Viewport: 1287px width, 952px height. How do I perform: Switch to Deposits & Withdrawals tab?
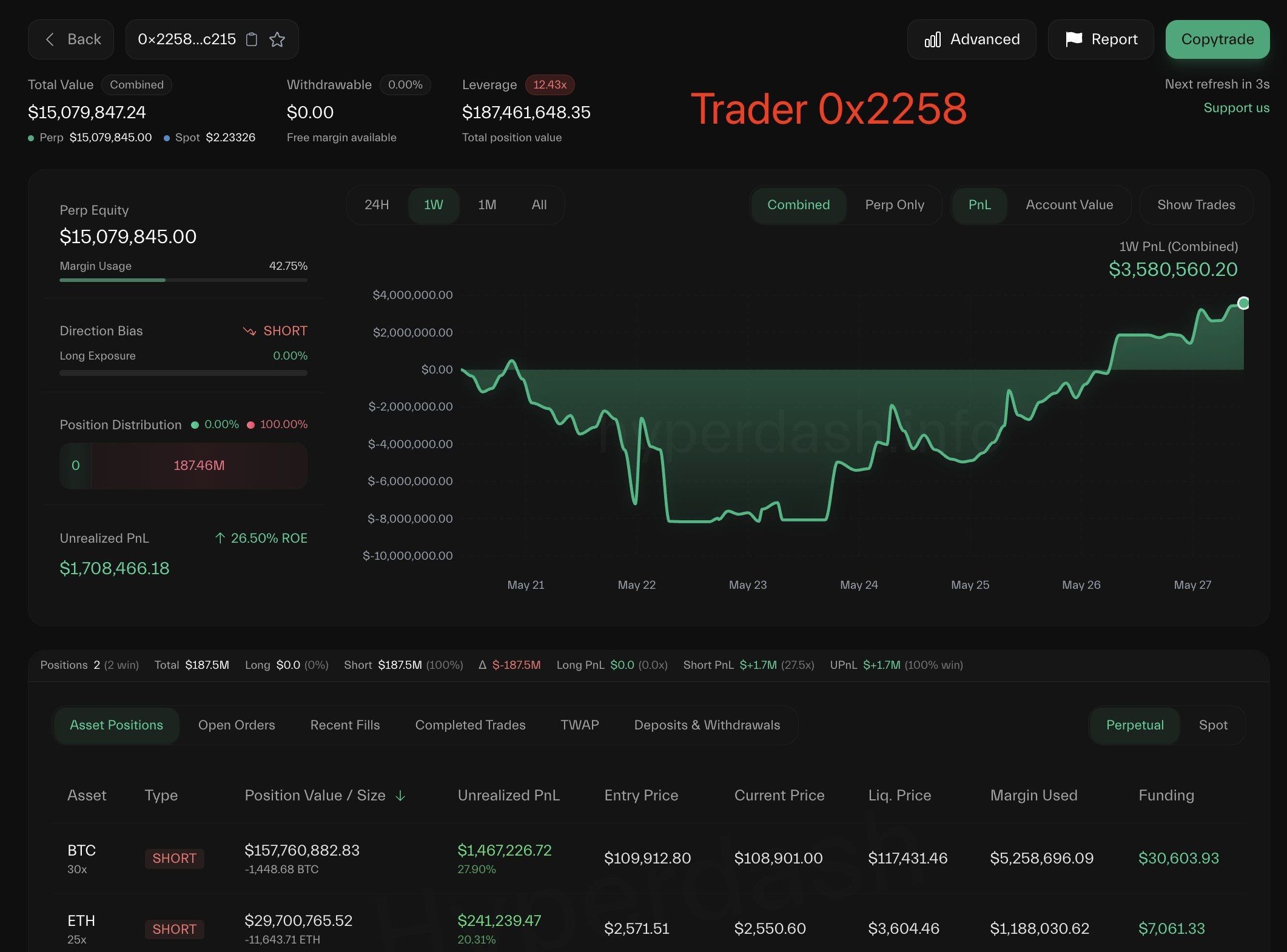707,725
